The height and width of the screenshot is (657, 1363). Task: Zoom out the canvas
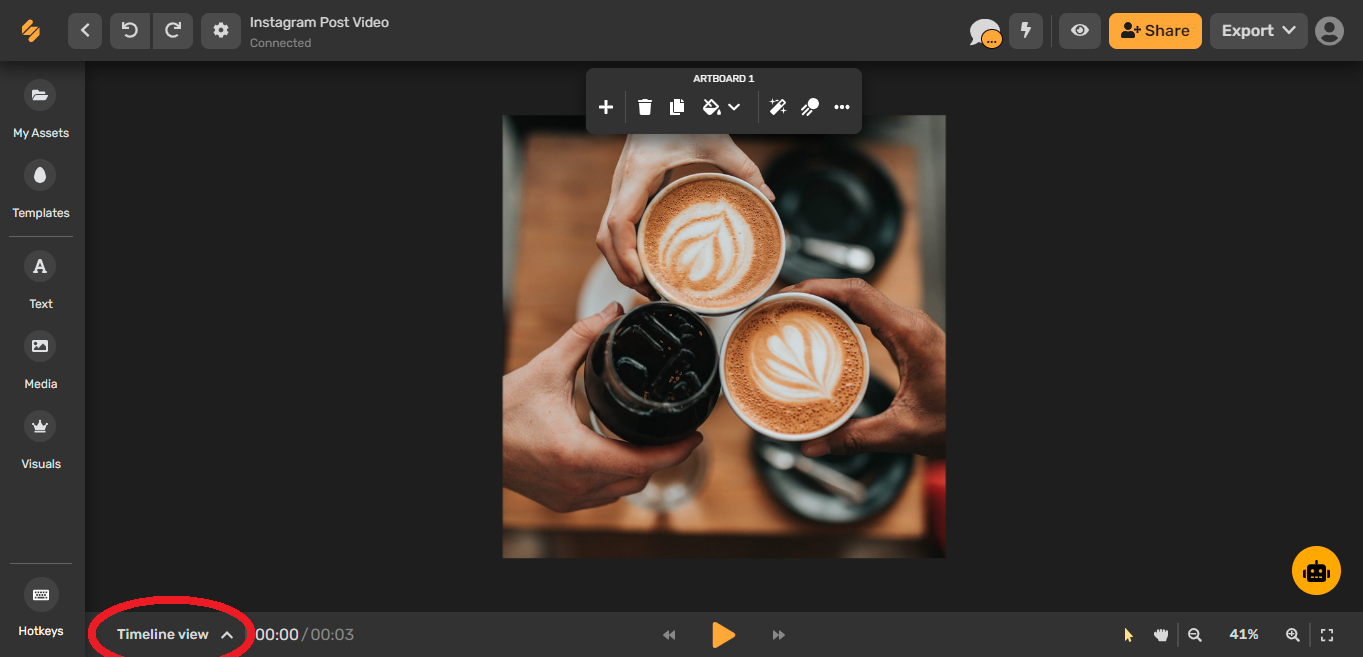[x=1195, y=635]
